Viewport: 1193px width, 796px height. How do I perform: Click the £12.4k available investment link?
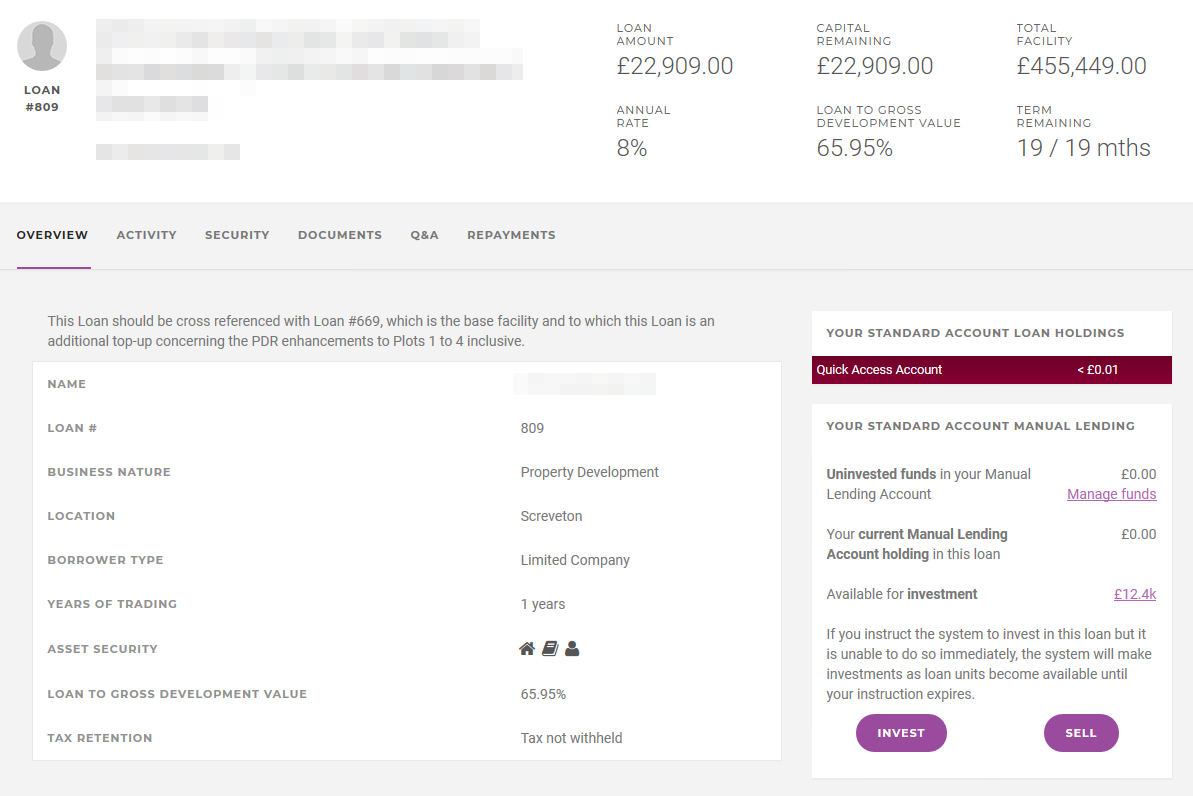coord(1134,594)
